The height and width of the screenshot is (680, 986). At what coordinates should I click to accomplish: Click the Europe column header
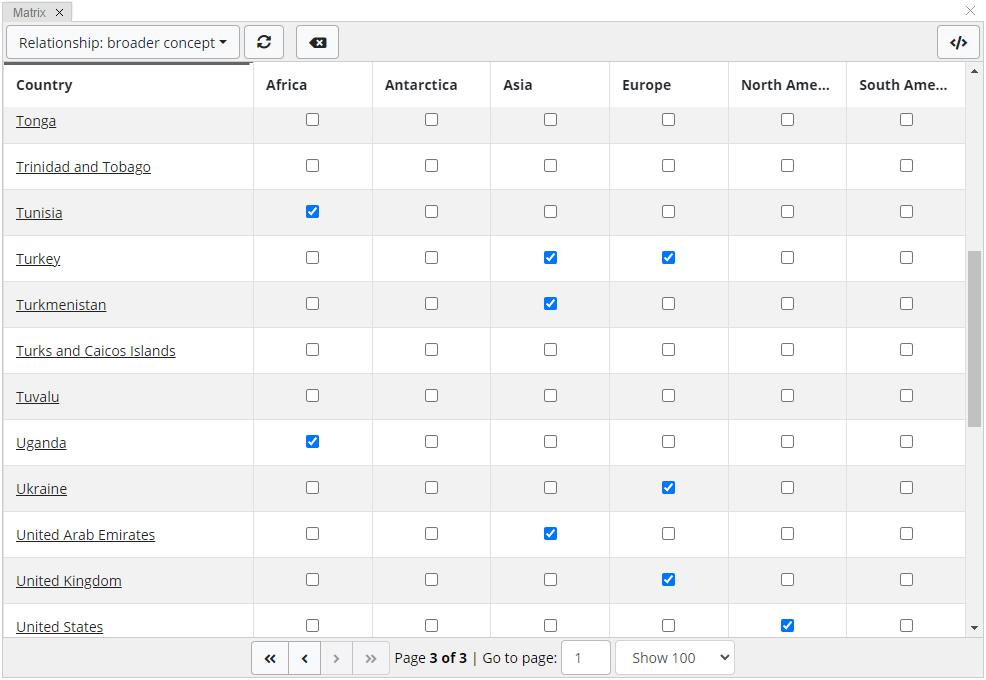(646, 85)
